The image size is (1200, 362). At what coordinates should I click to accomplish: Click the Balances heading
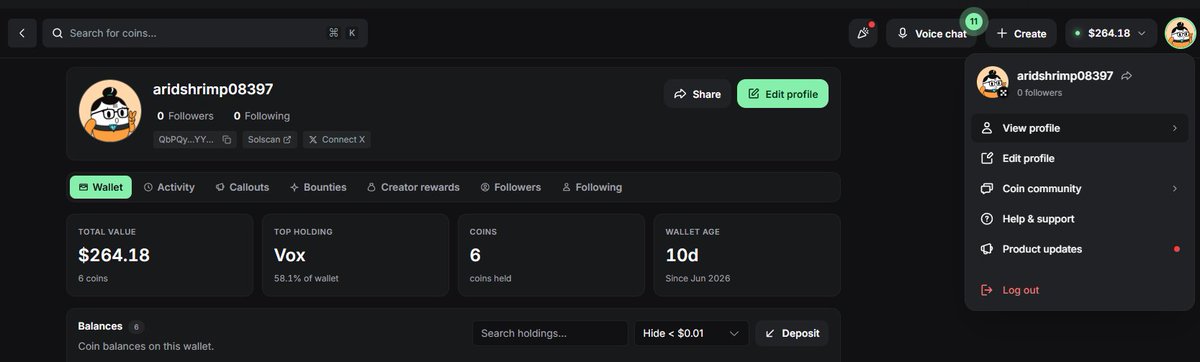[100, 326]
